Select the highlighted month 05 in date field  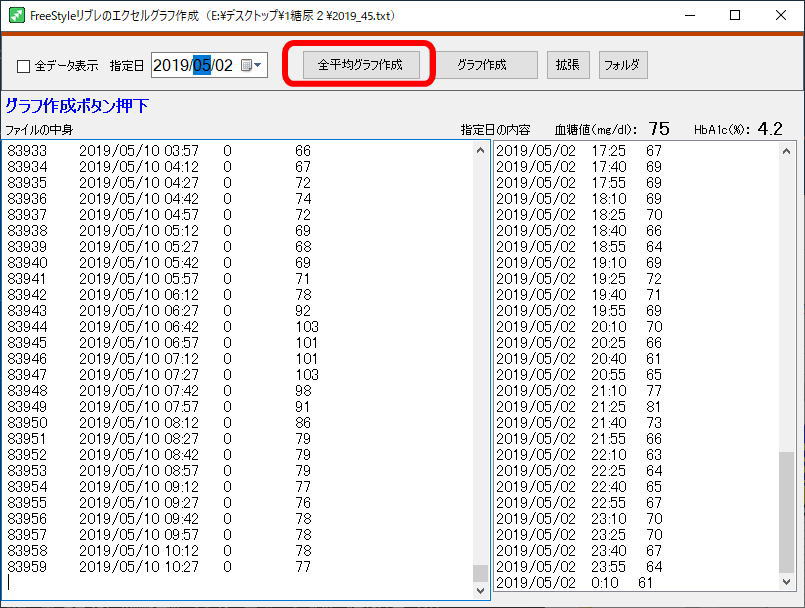pyautogui.click(x=202, y=65)
